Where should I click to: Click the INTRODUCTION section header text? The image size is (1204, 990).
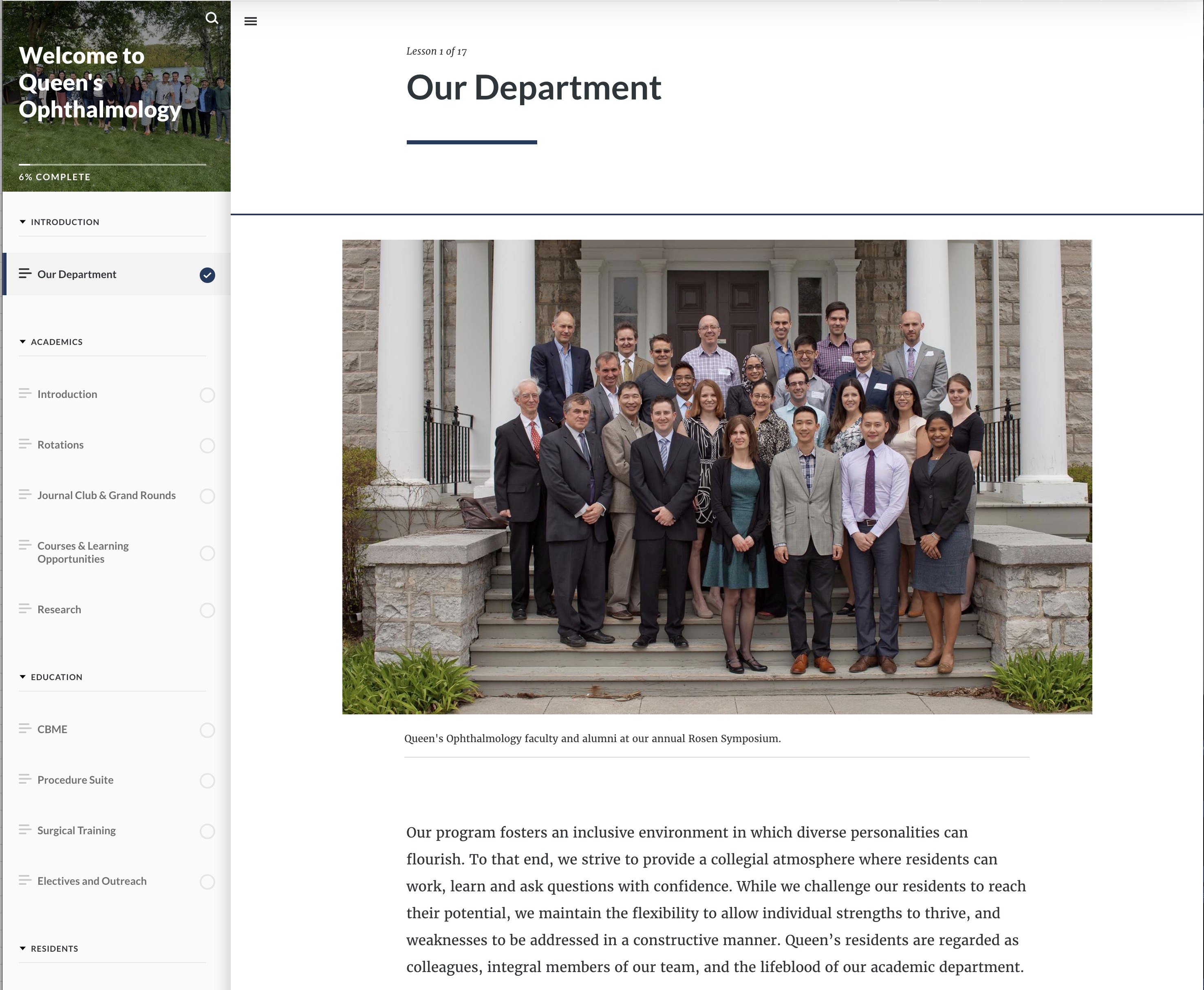pyautogui.click(x=65, y=222)
